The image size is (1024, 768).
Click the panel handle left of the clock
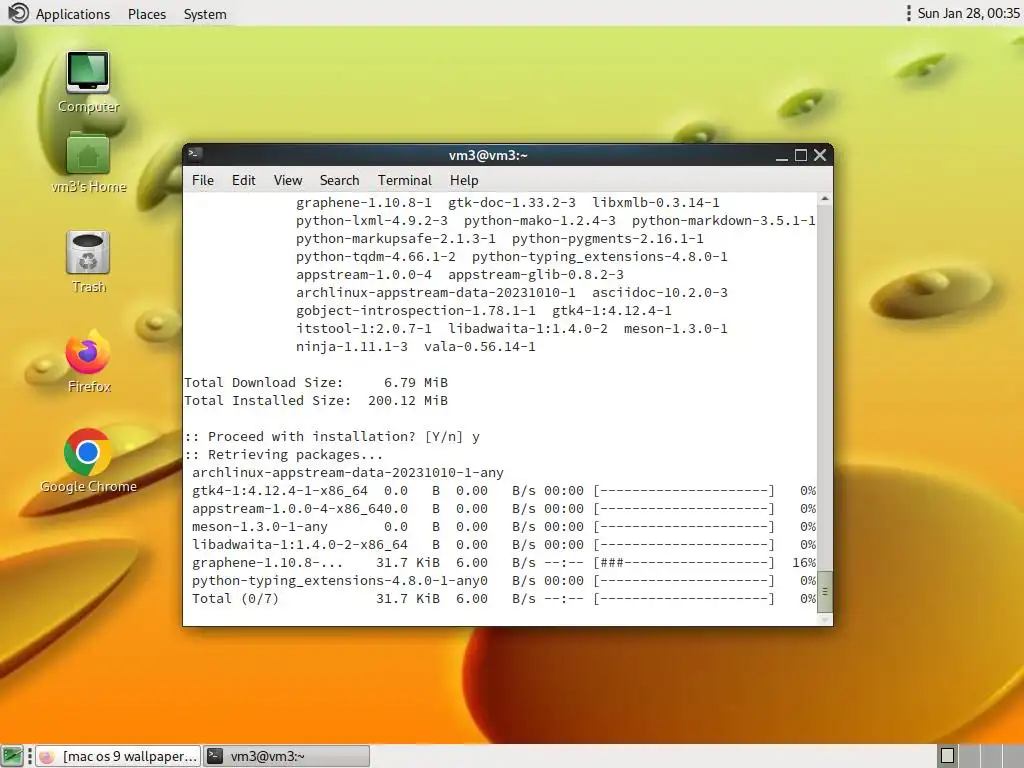(908, 13)
